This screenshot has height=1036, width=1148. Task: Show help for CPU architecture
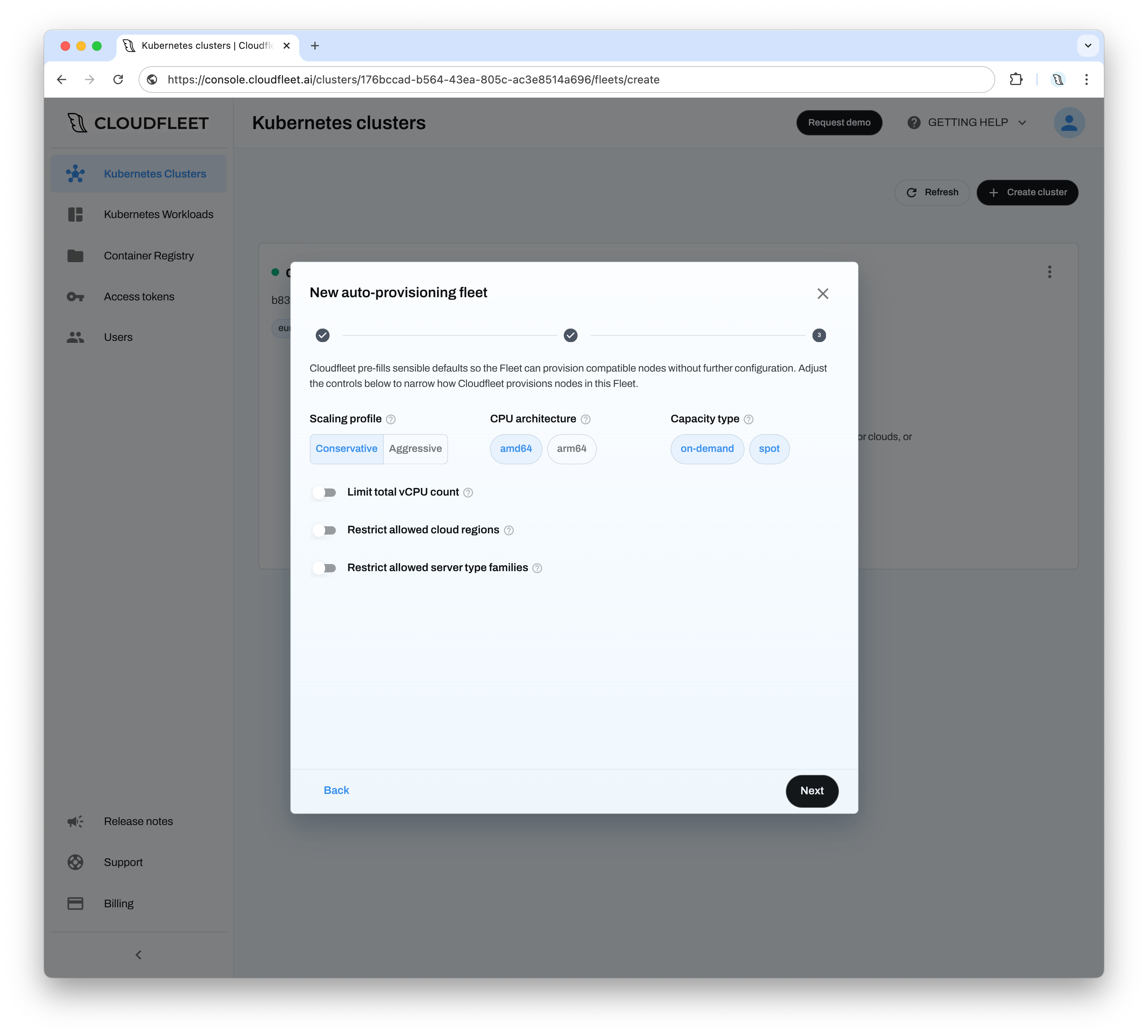tap(585, 420)
